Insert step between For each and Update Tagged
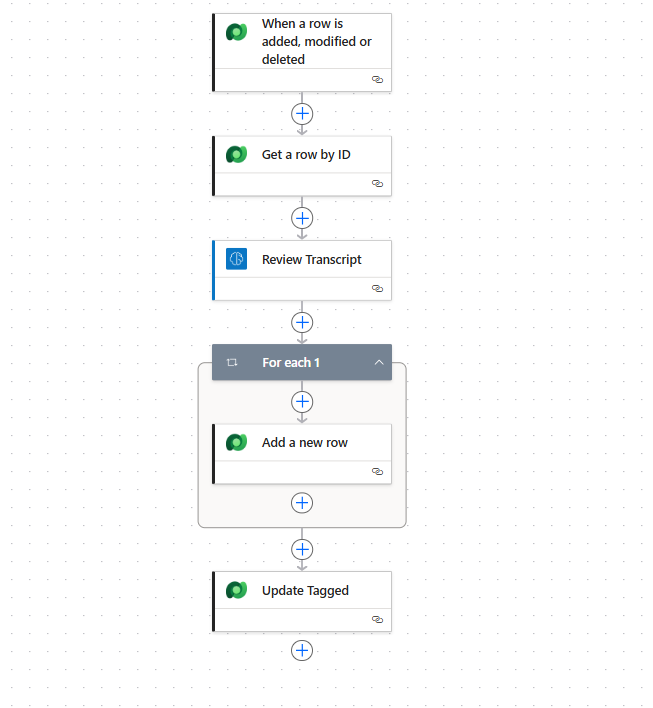This screenshot has height=708, width=653. (x=302, y=549)
